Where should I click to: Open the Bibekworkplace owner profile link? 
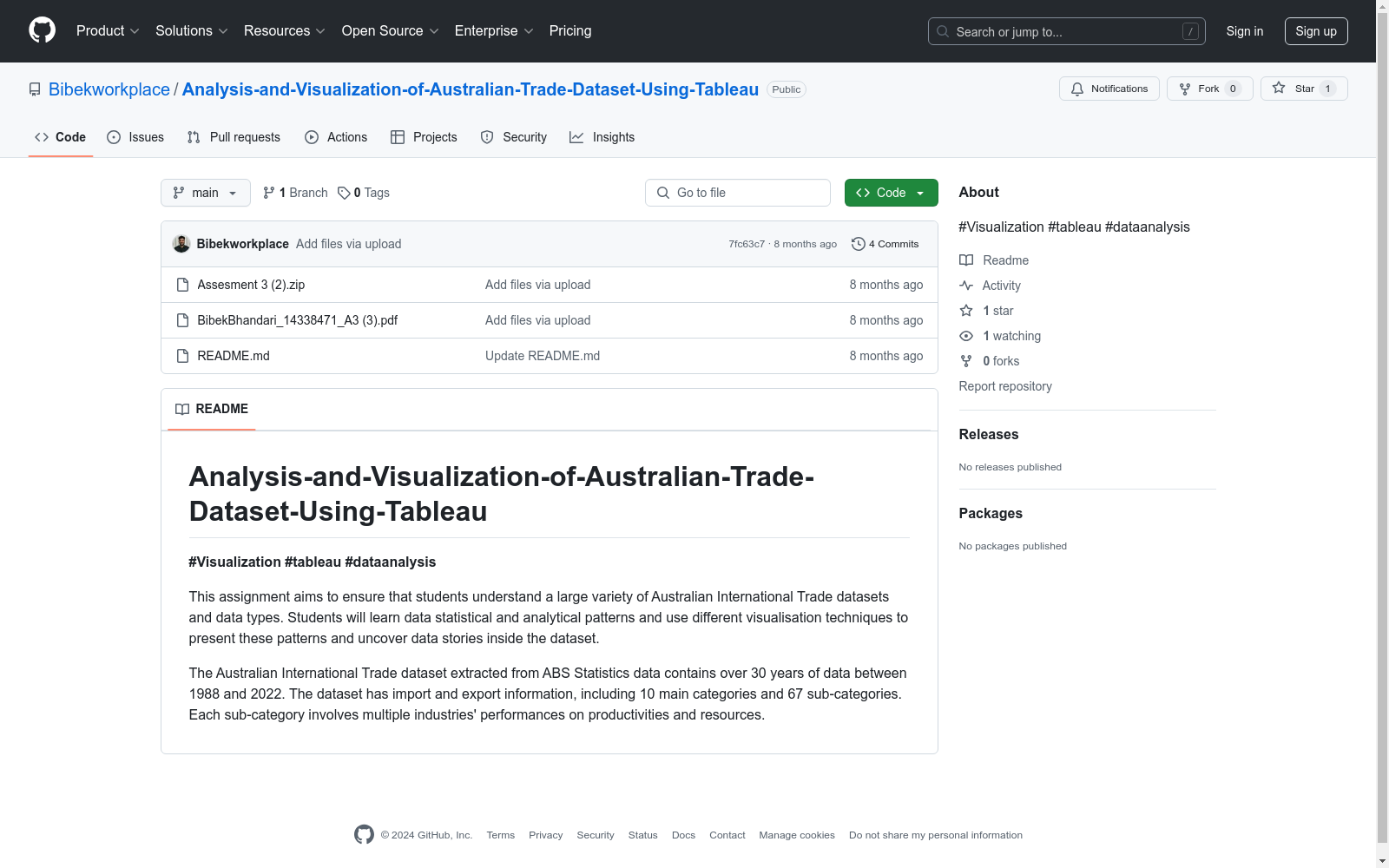point(109,89)
